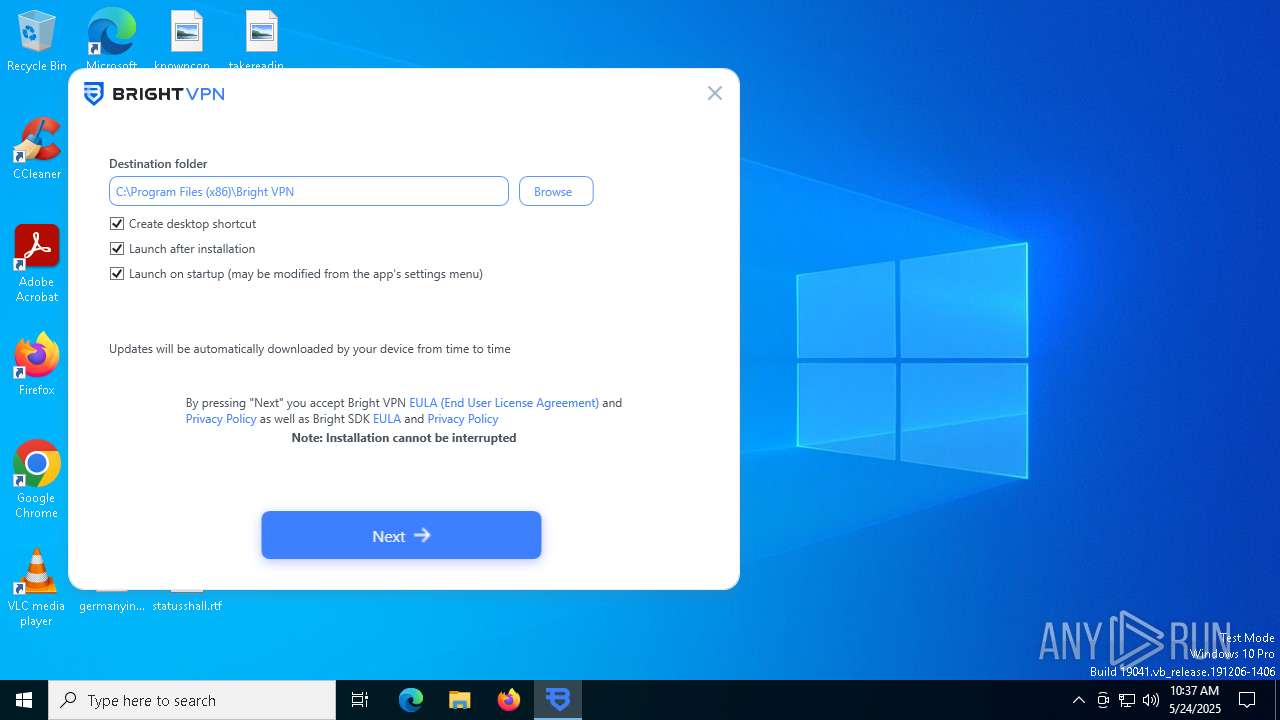Open the Bright VPN EULA link
Image resolution: width=1280 pixels, height=720 pixels.
pos(504,403)
